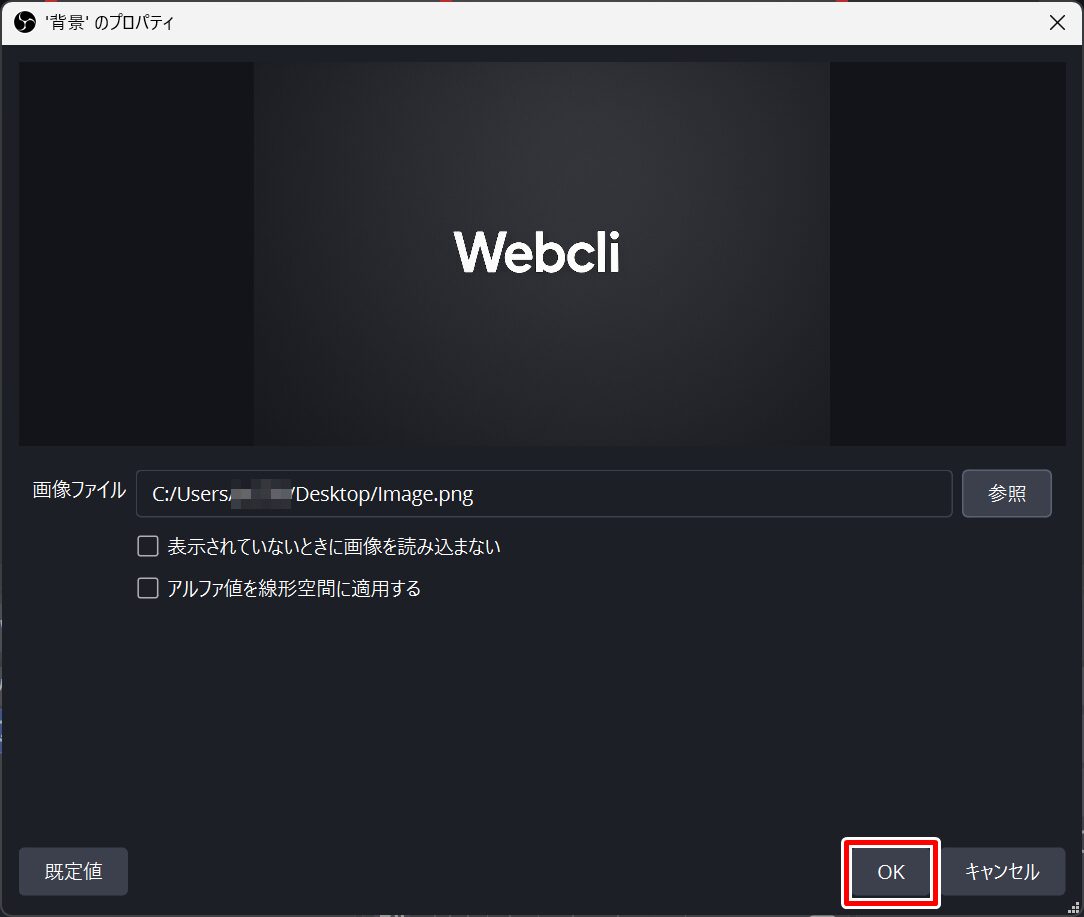
Task: Click the left black bar of preview
Action: click(x=136, y=254)
